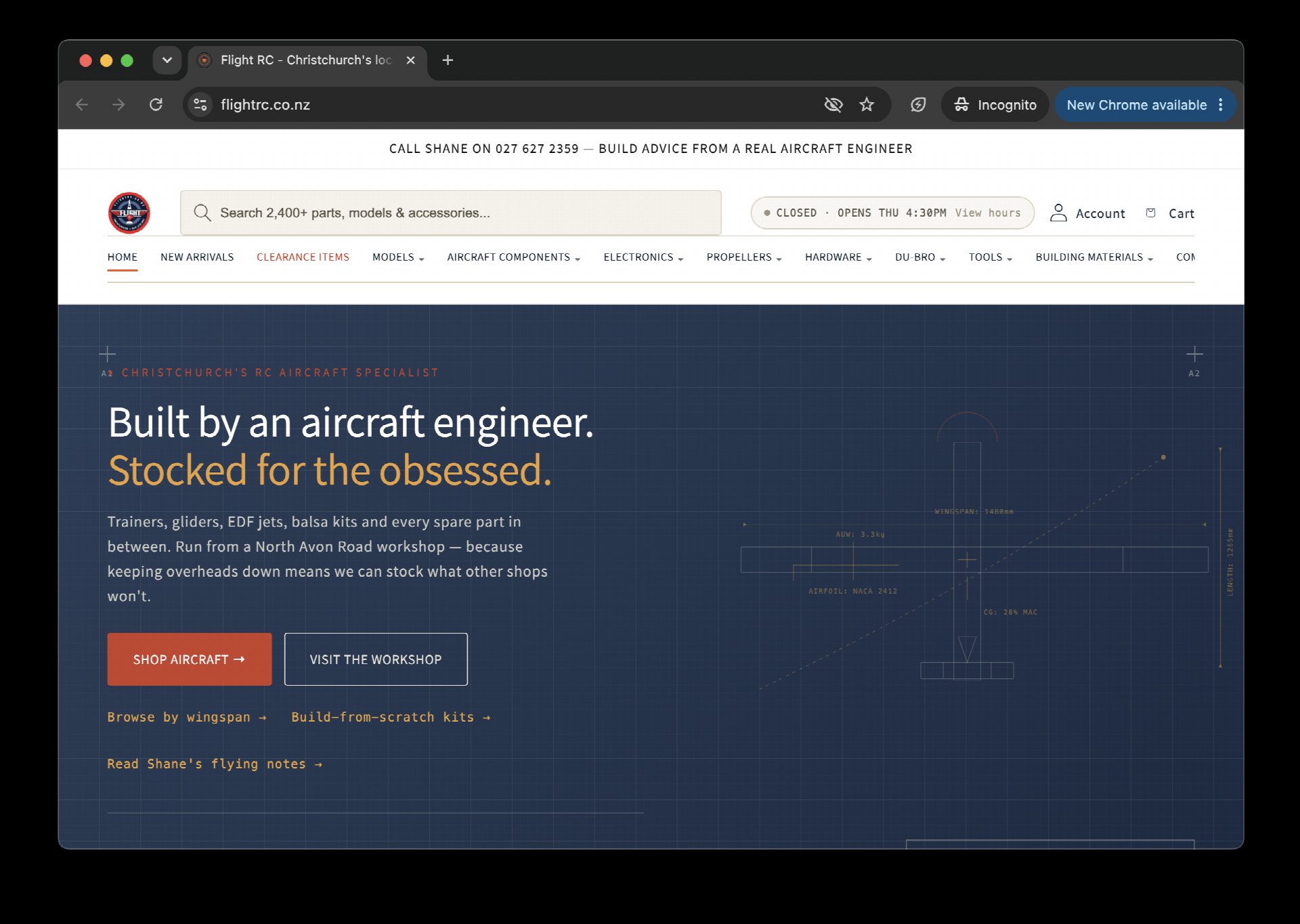
Task: Click the Account person icon
Action: (1058, 213)
